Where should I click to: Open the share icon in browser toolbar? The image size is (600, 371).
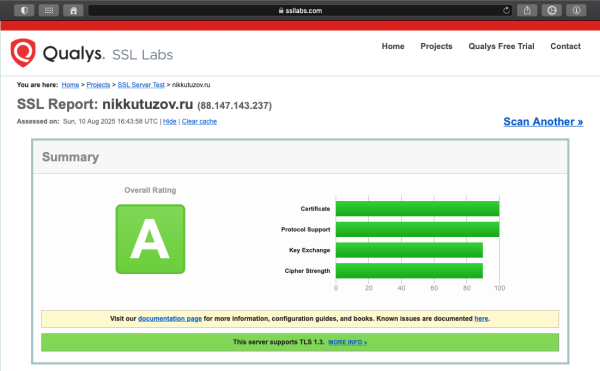point(527,10)
